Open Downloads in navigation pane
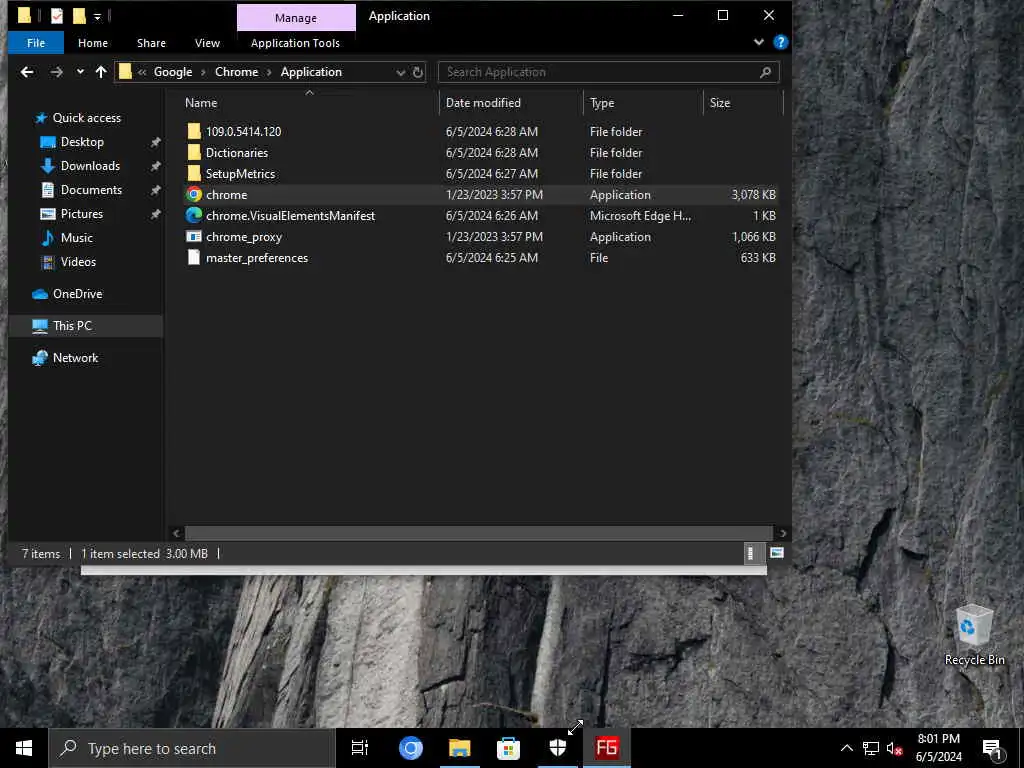The image size is (1024, 768). pyautogui.click(x=90, y=166)
